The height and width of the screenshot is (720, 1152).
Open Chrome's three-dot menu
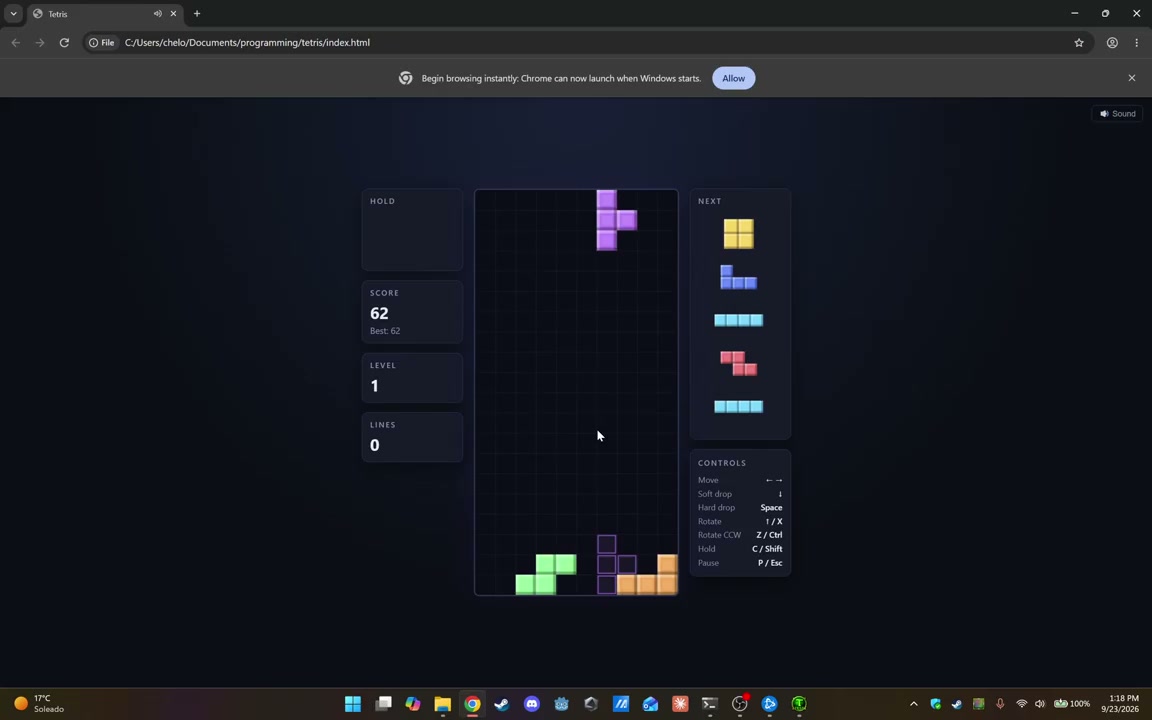tap(1137, 43)
